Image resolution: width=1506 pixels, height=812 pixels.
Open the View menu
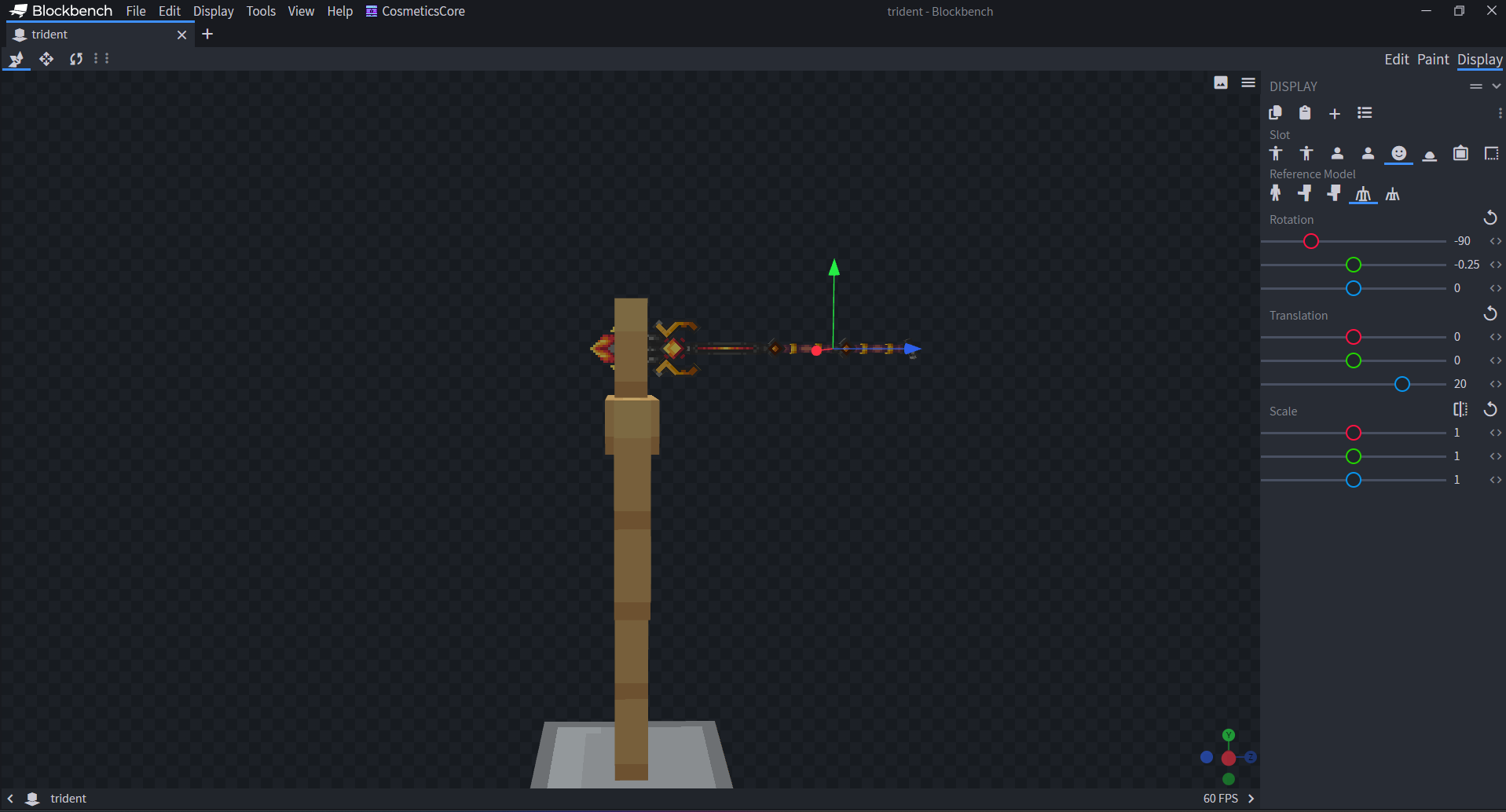[301, 11]
